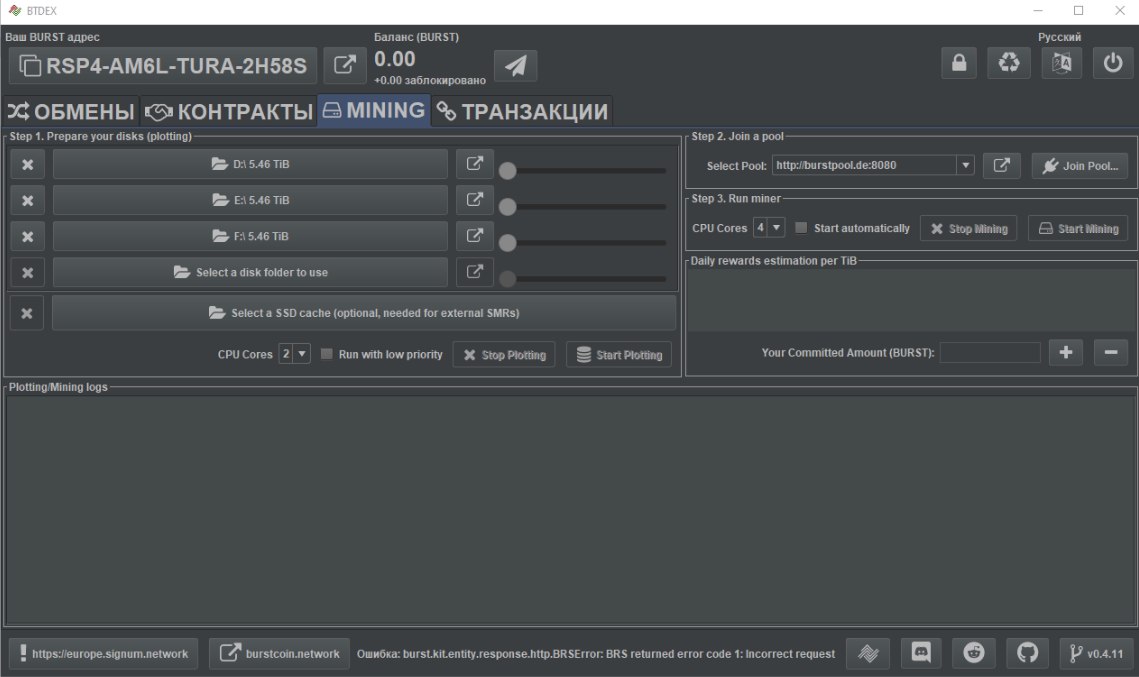Screen dimensions: 1139x677
Task: Enable Run with low priority
Action: [327, 354]
